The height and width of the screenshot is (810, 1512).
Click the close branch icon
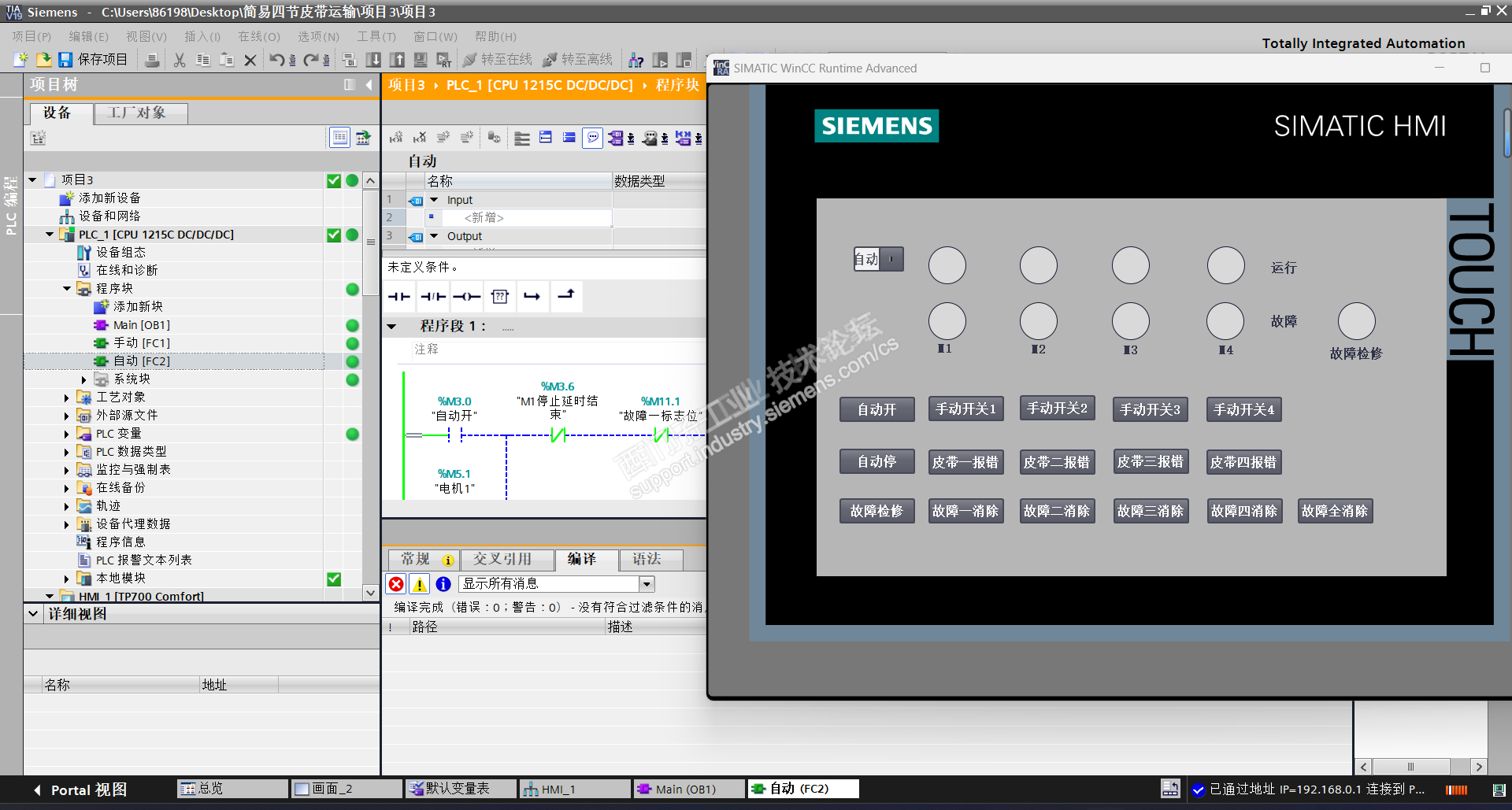pos(566,296)
